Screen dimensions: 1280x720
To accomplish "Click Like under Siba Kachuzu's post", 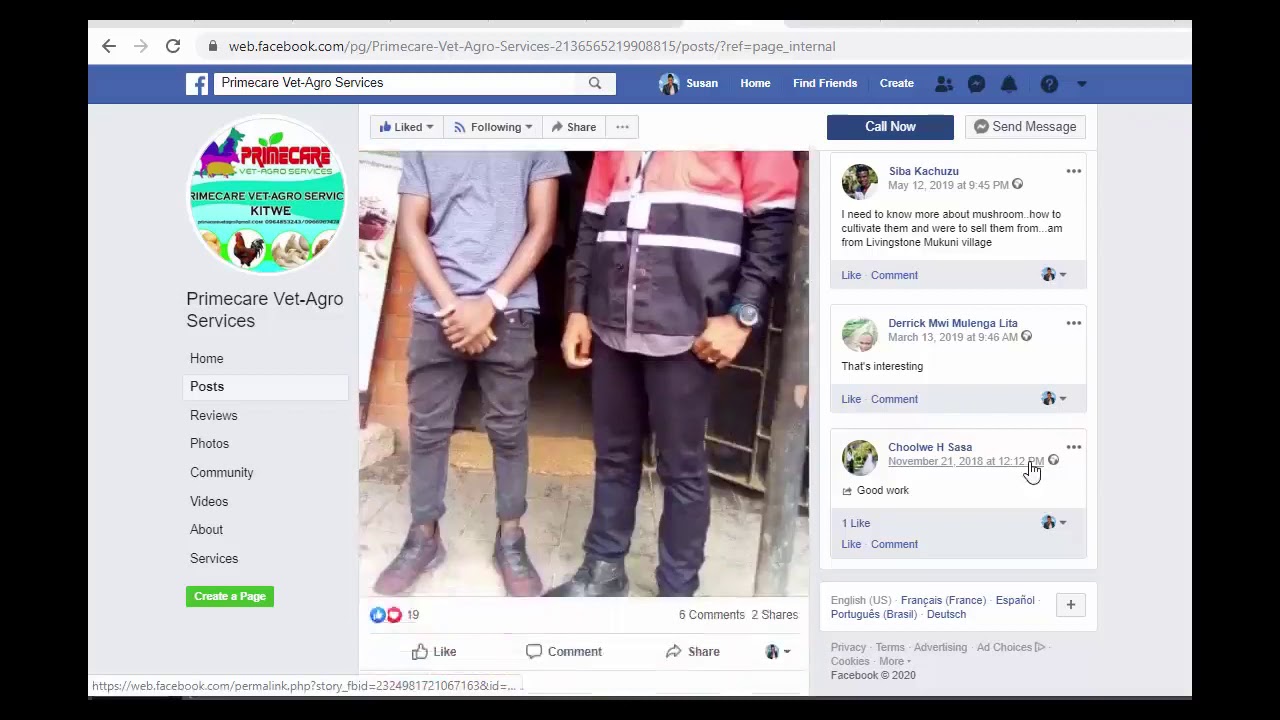I will 851,275.
